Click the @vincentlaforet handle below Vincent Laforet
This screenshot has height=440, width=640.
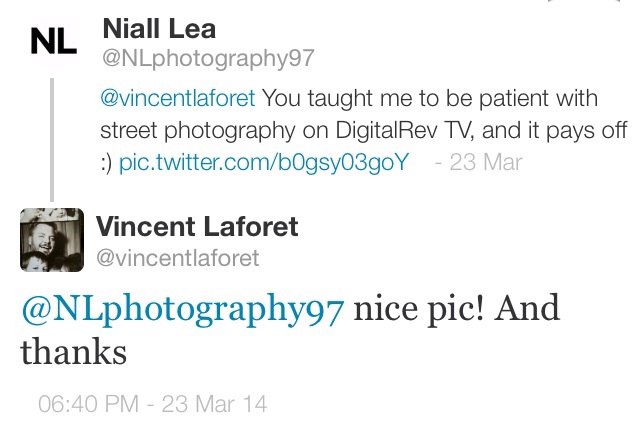[x=178, y=258]
